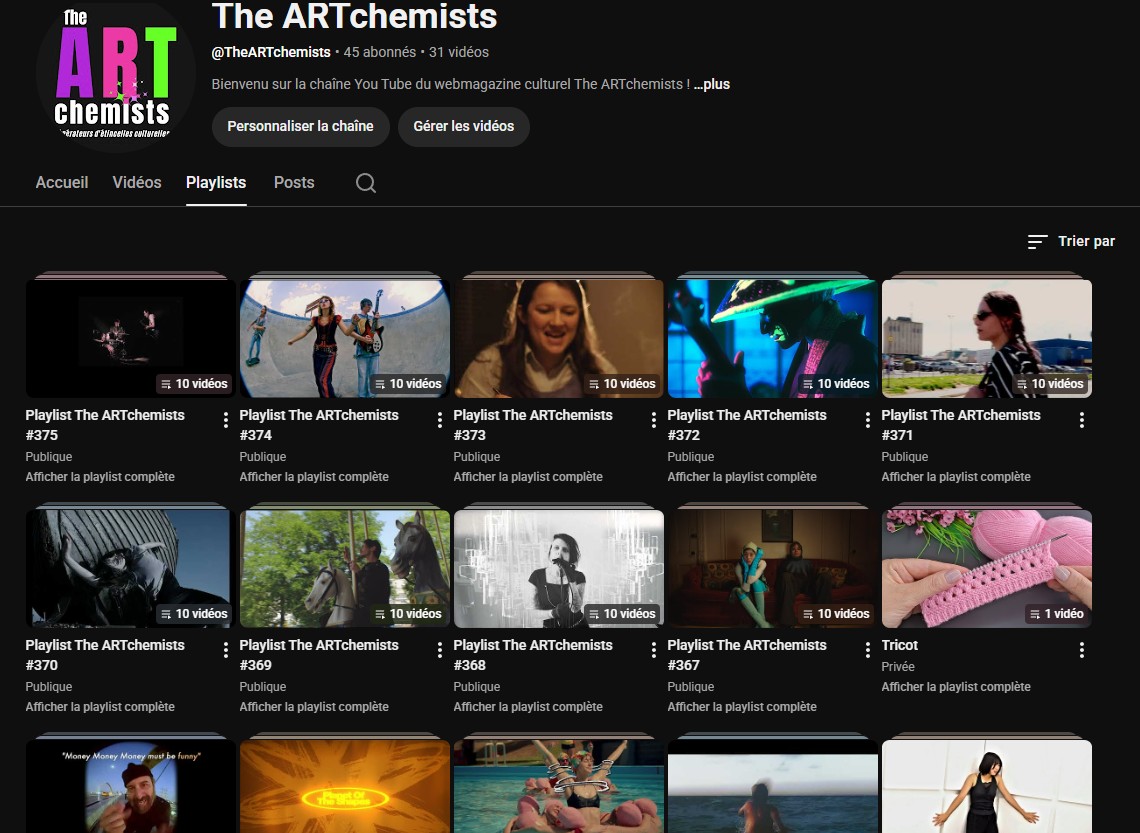Open Playlist #367 thumbnail
1140x833 pixels.
773,568
